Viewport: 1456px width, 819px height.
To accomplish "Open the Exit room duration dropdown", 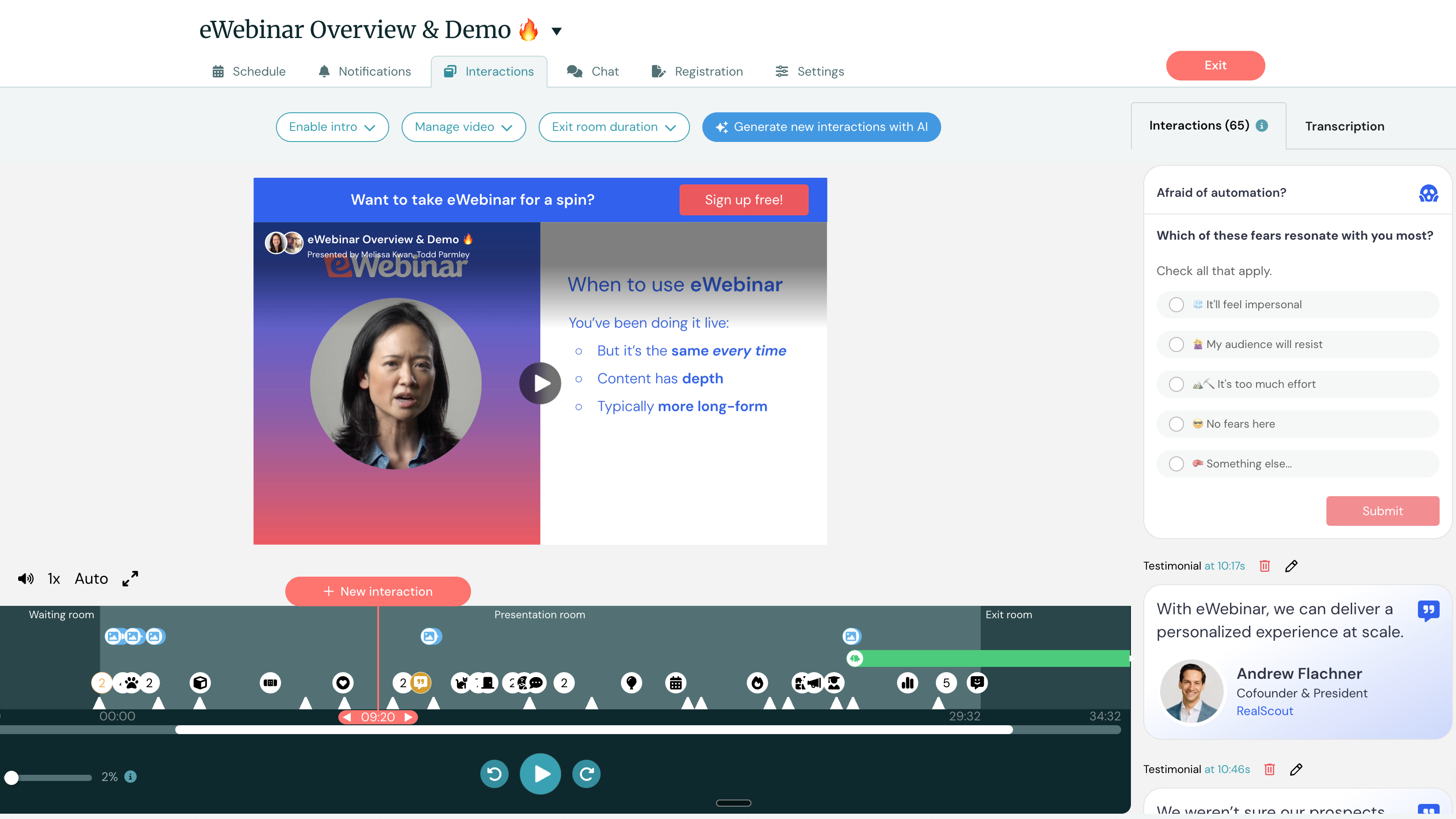I will tap(614, 127).
